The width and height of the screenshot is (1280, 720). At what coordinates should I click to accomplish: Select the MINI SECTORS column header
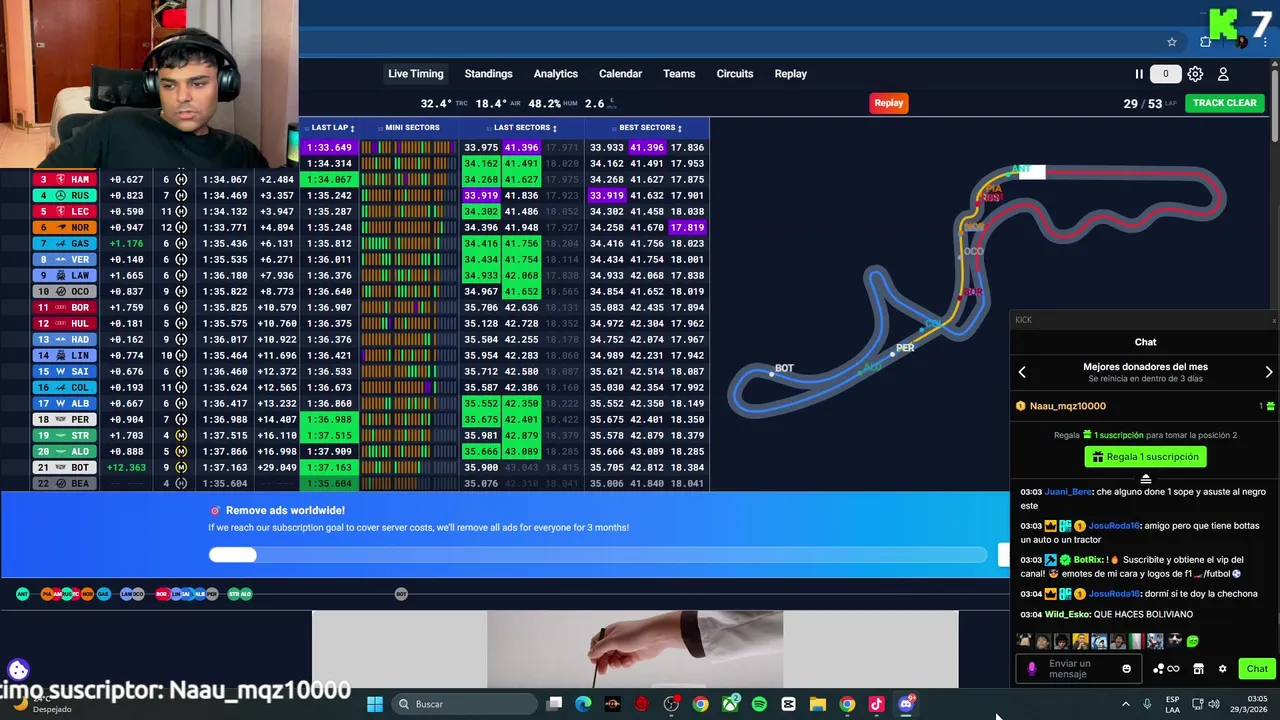[x=412, y=128]
